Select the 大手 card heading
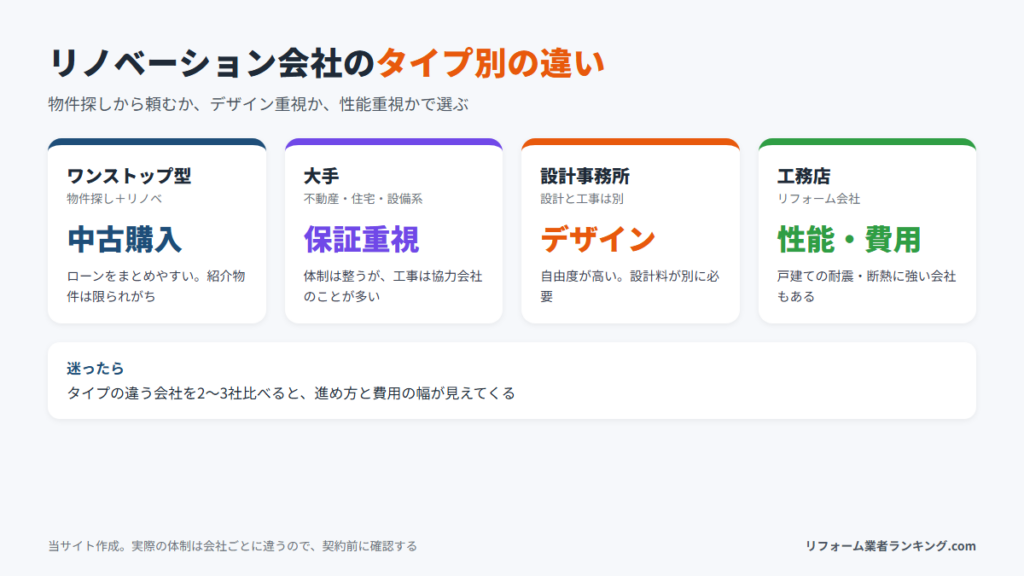This screenshot has width=1024, height=576. click(x=321, y=176)
